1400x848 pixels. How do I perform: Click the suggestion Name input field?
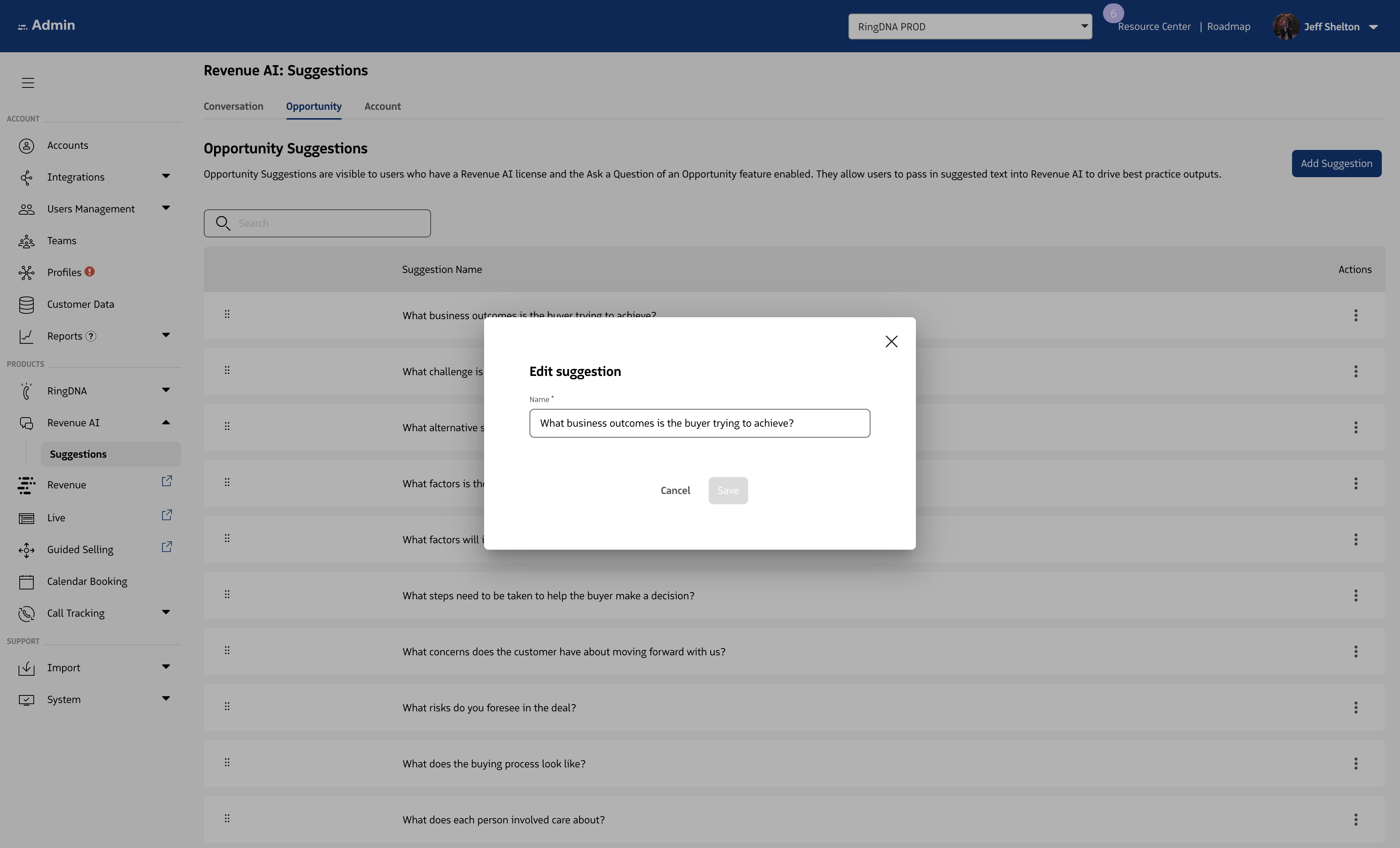699,423
